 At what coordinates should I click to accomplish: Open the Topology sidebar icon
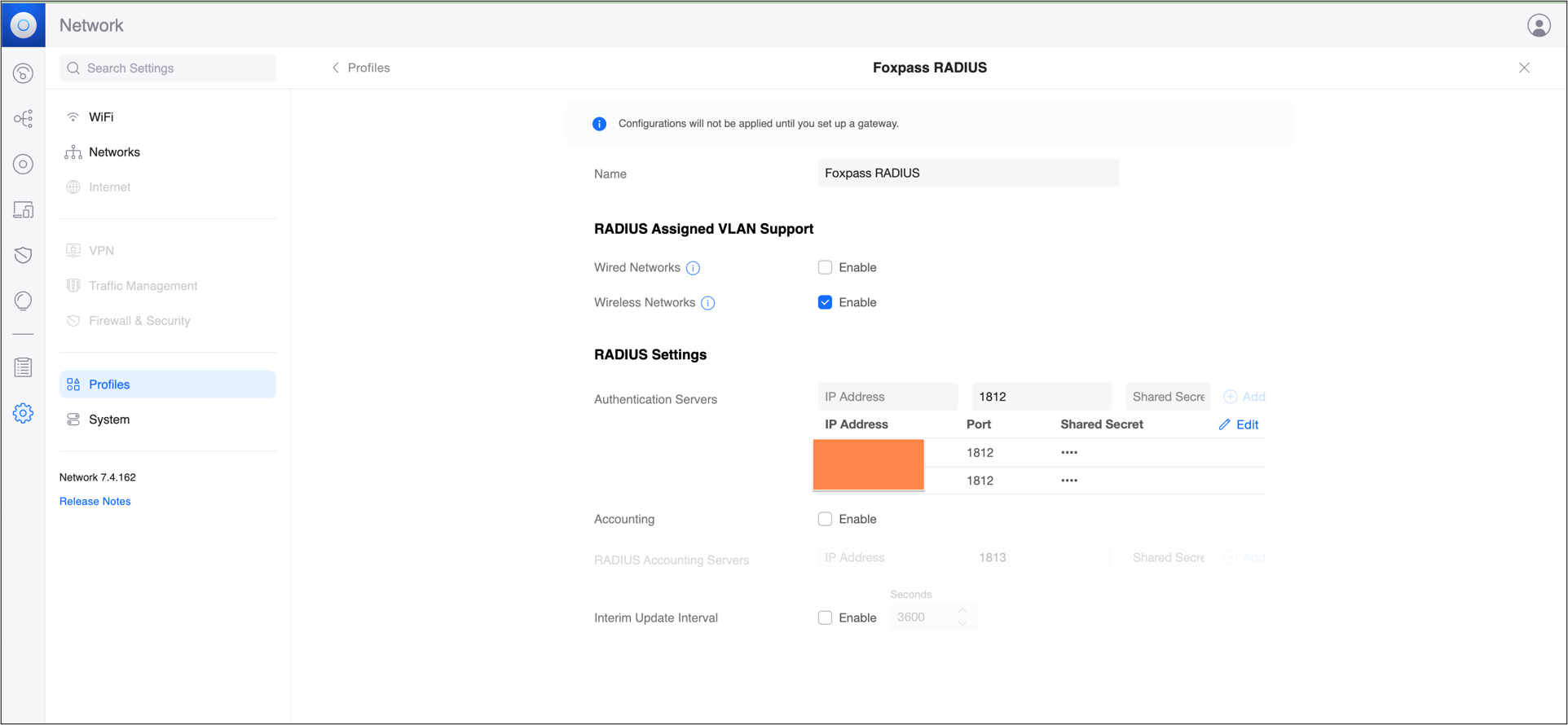pyautogui.click(x=23, y=119)
